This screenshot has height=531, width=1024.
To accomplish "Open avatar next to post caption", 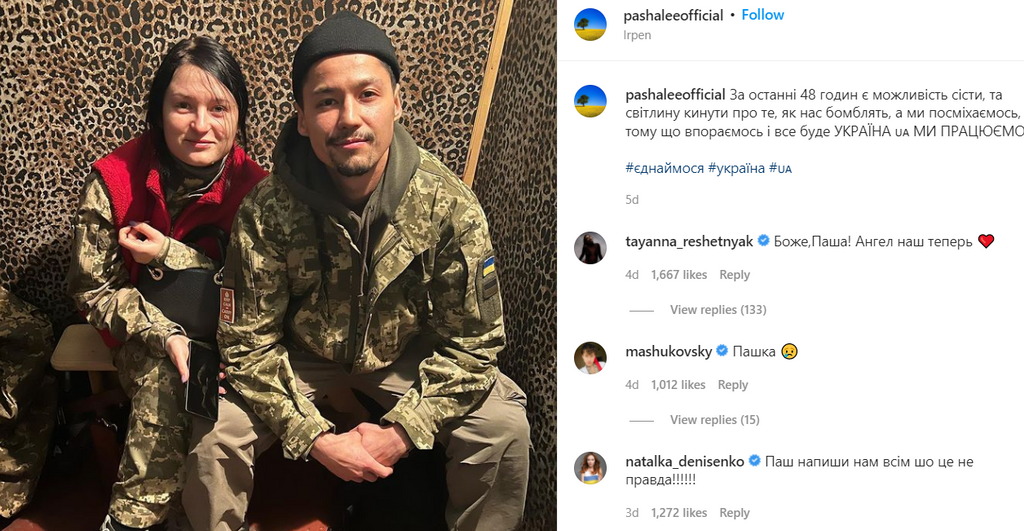I will coord(590,101).
